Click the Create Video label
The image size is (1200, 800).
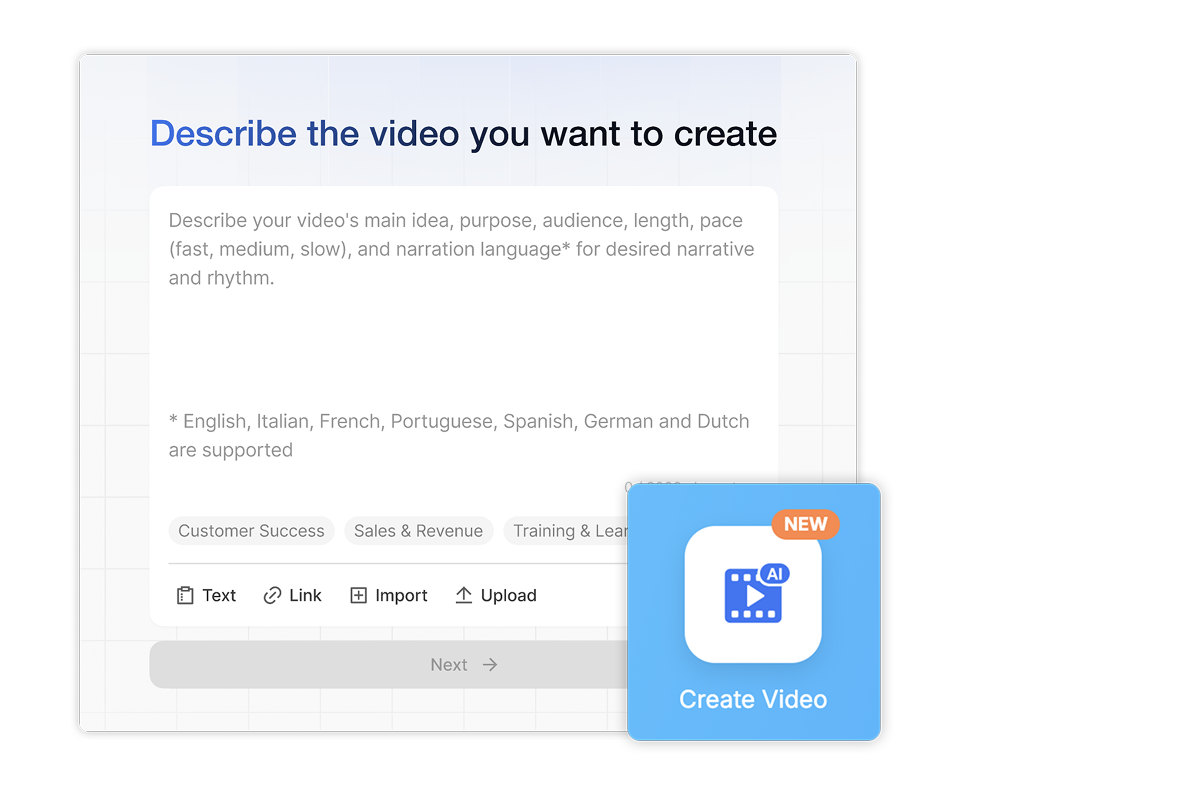point(753,699)
